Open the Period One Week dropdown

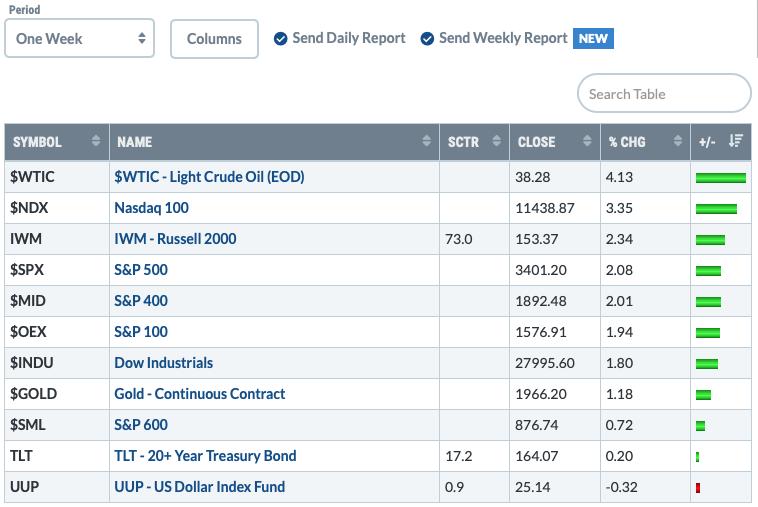(80, 39)
